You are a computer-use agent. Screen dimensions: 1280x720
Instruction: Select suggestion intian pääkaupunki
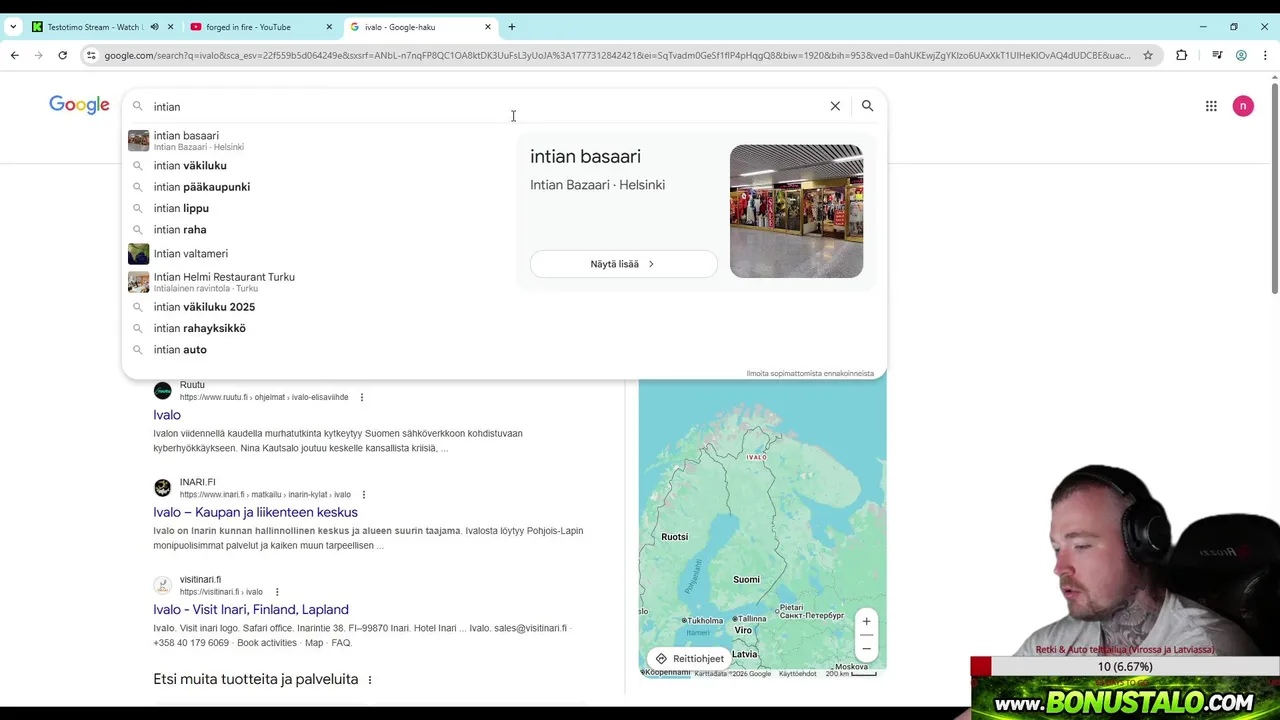318,187
